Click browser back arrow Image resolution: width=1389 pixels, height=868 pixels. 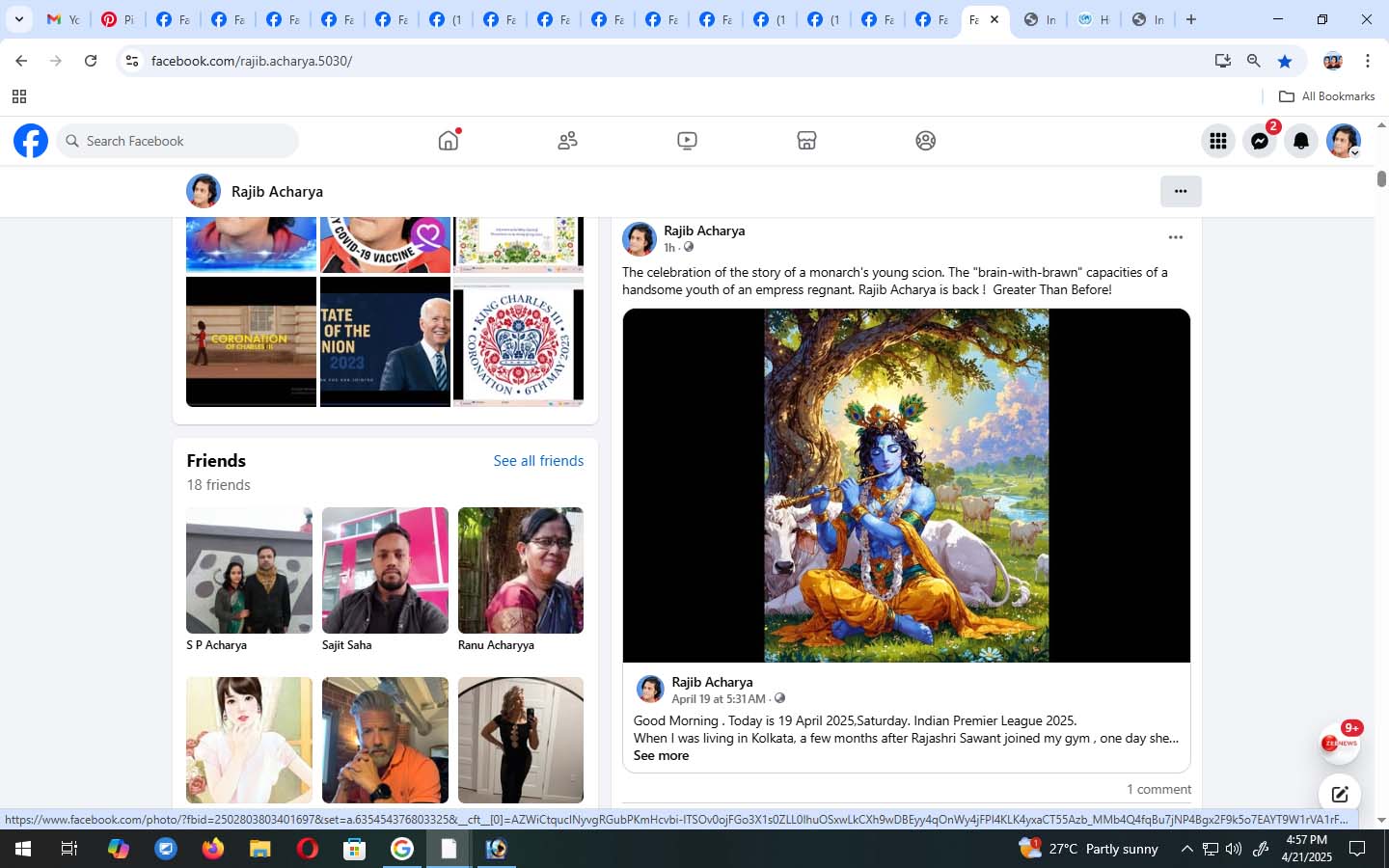tap(21, 61)
